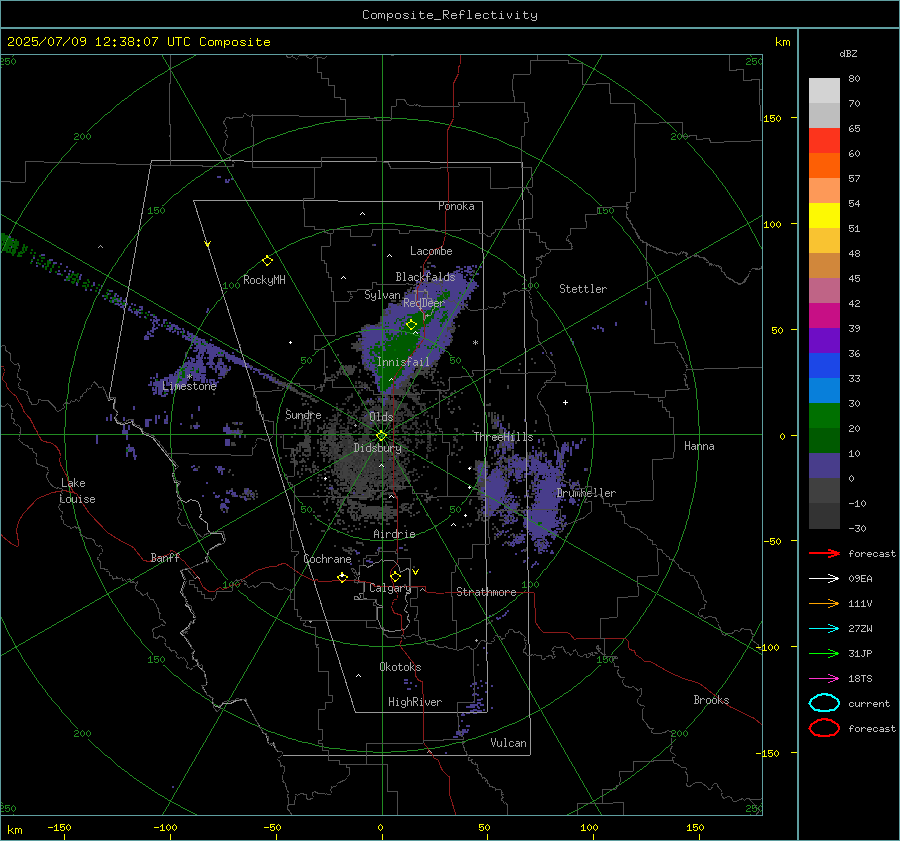Click the cyan current ellipse legend icon
The height and width of the screenshot is (841, 900).
pos(824,703)
